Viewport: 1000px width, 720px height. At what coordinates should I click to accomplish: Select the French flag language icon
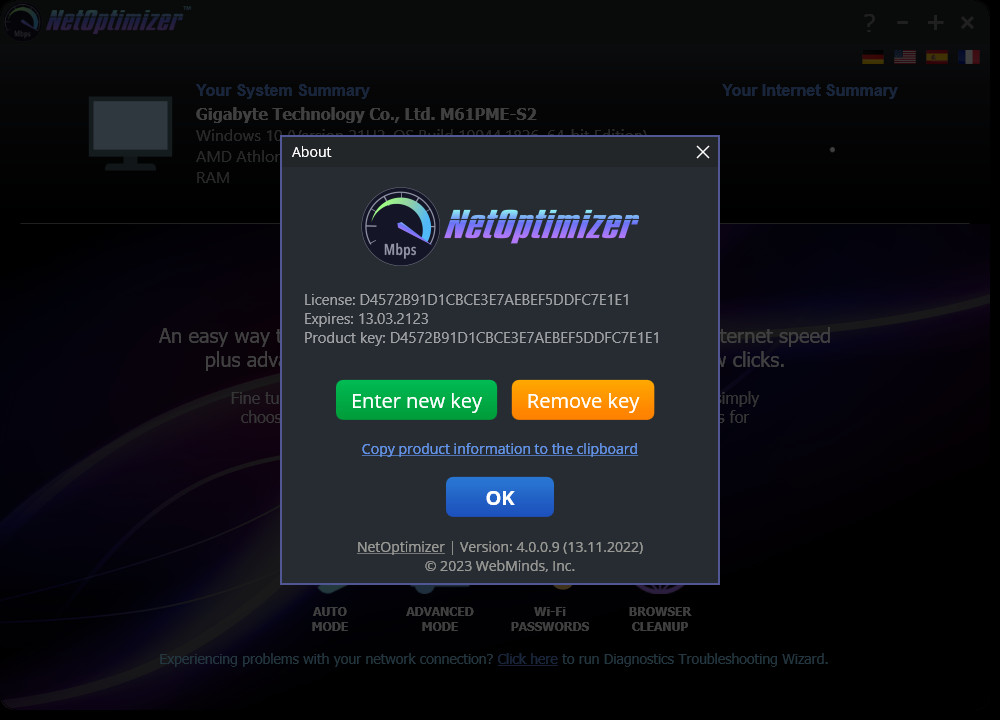968,57
